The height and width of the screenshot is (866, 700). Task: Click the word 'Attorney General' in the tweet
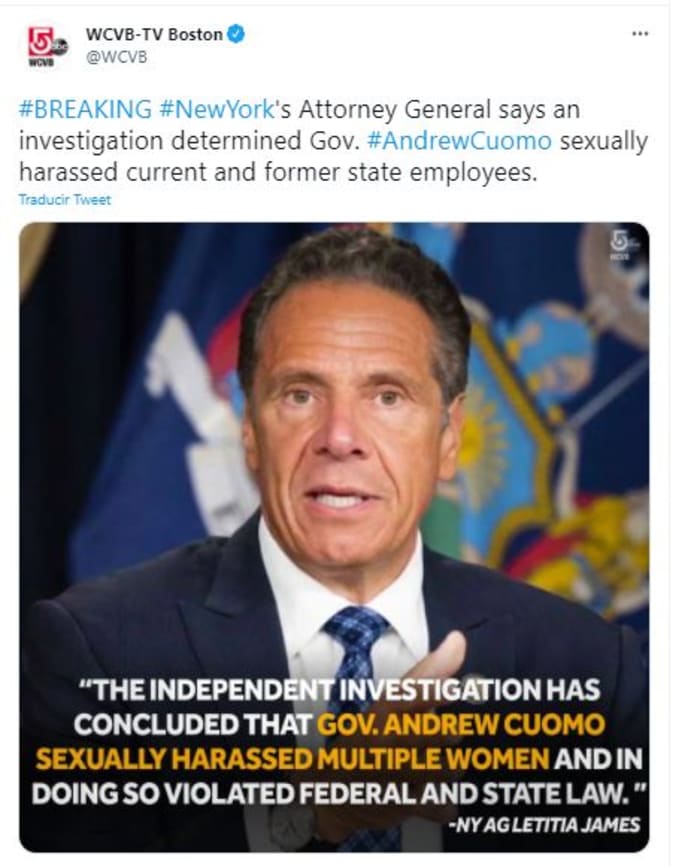394,109
